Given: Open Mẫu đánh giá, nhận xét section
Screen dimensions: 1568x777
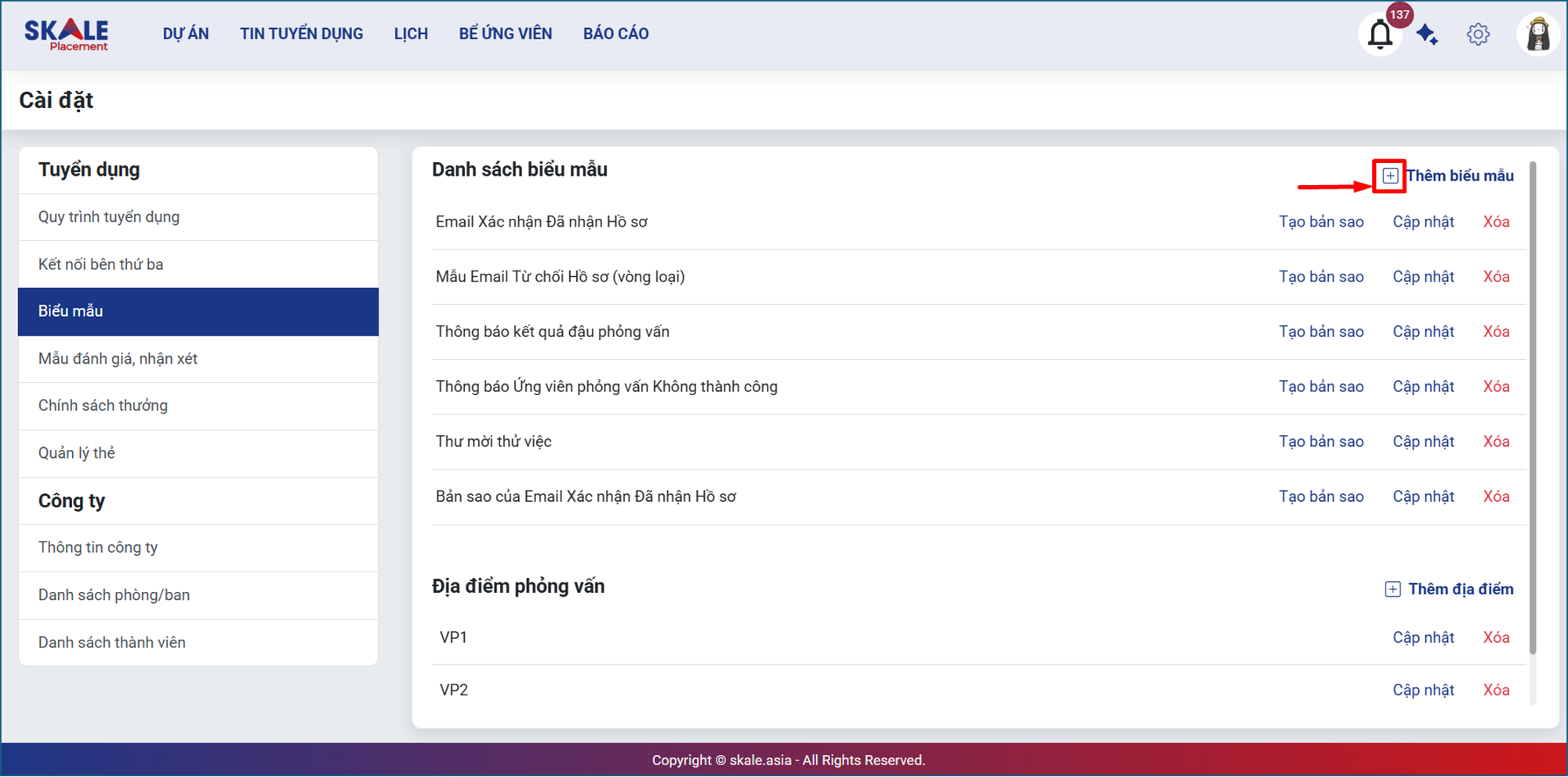Looking at the screenshot, I should click(x=118, y=359).
